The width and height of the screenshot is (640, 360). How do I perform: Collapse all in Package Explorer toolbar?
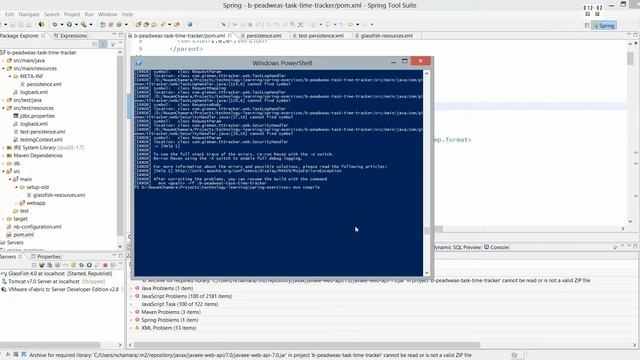[95, 44]
